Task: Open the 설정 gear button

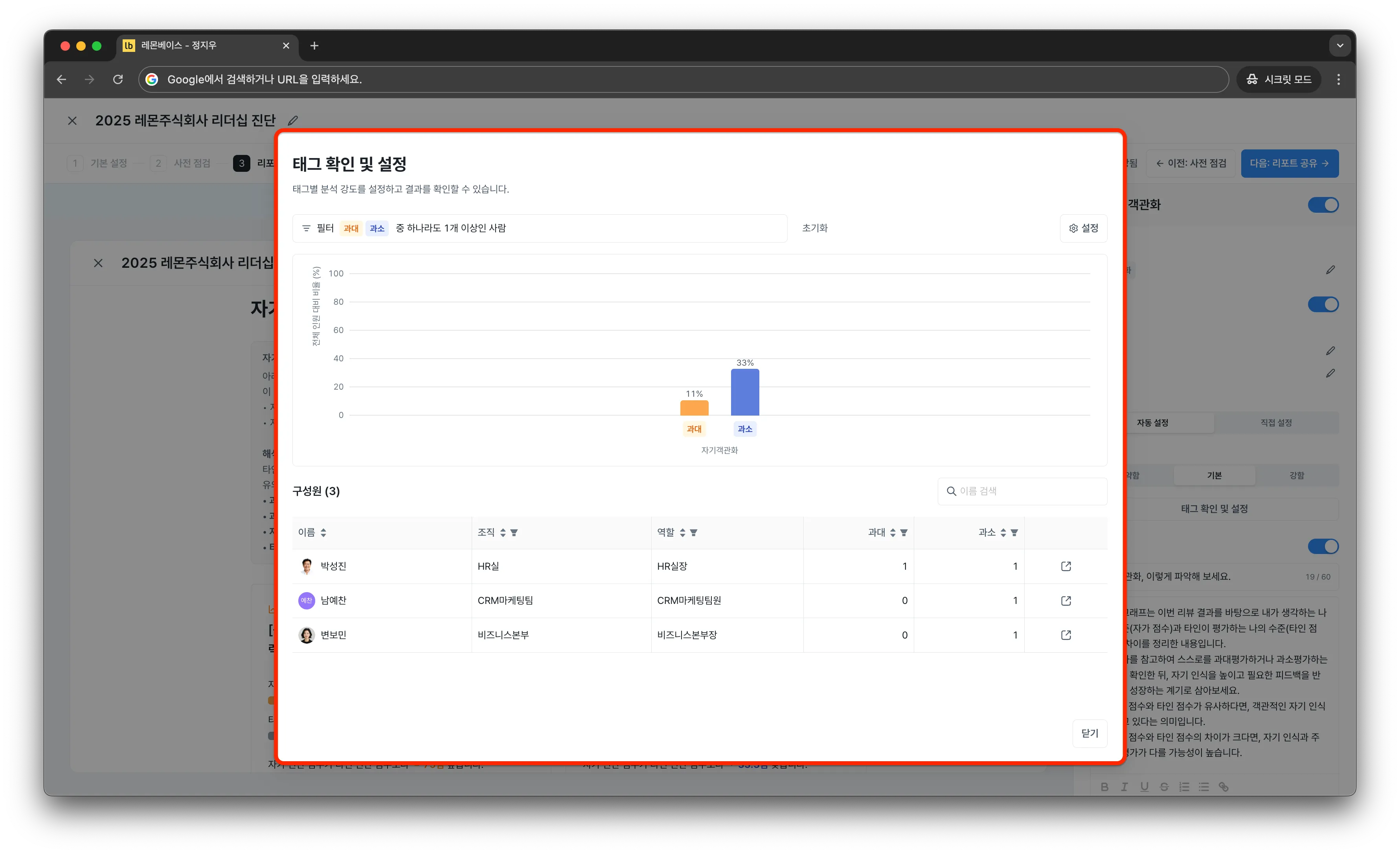Action: click(x=1083, y=228)
